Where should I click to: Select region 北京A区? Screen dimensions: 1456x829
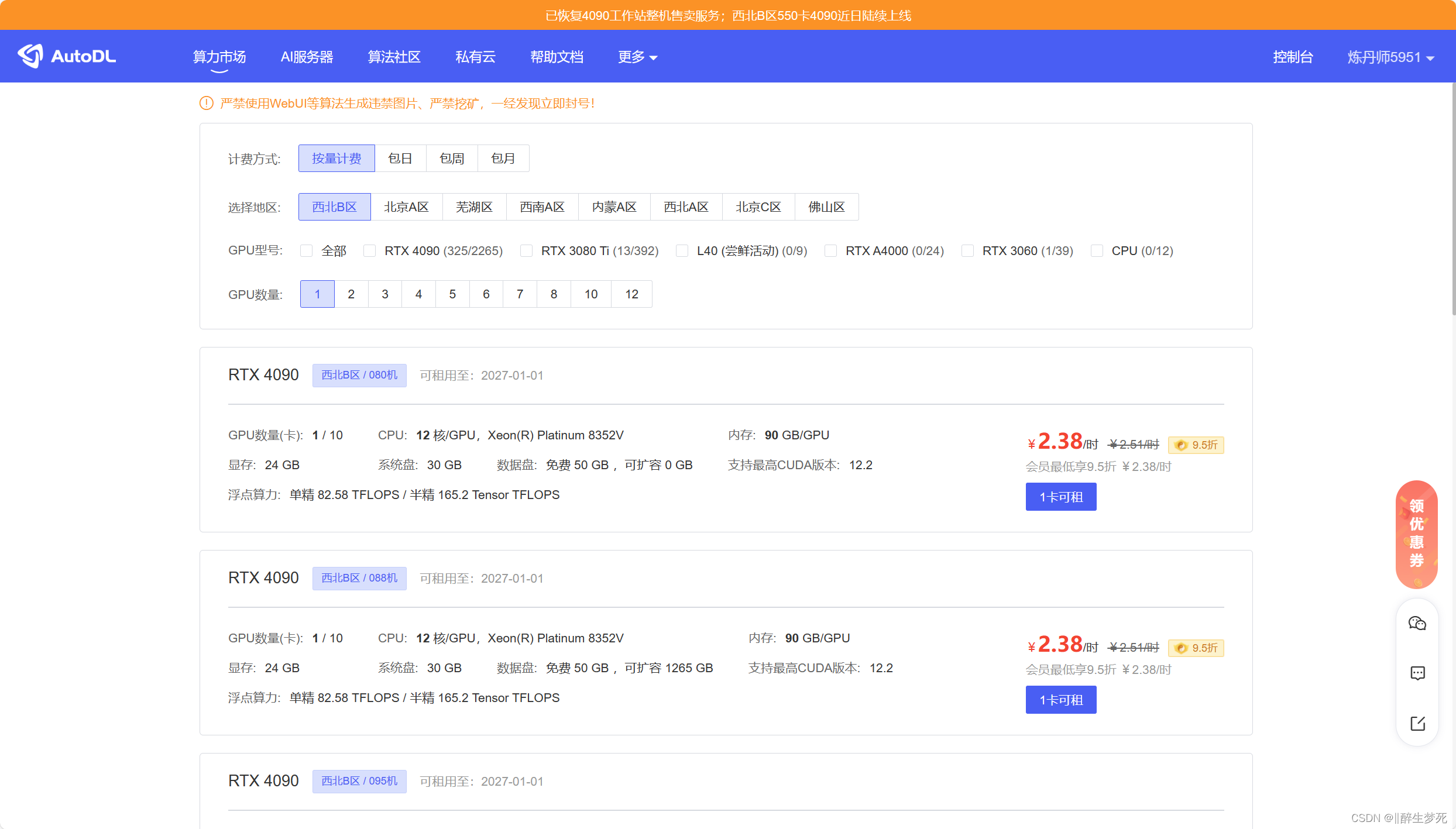pyautogui.click(x=406, y=207)
